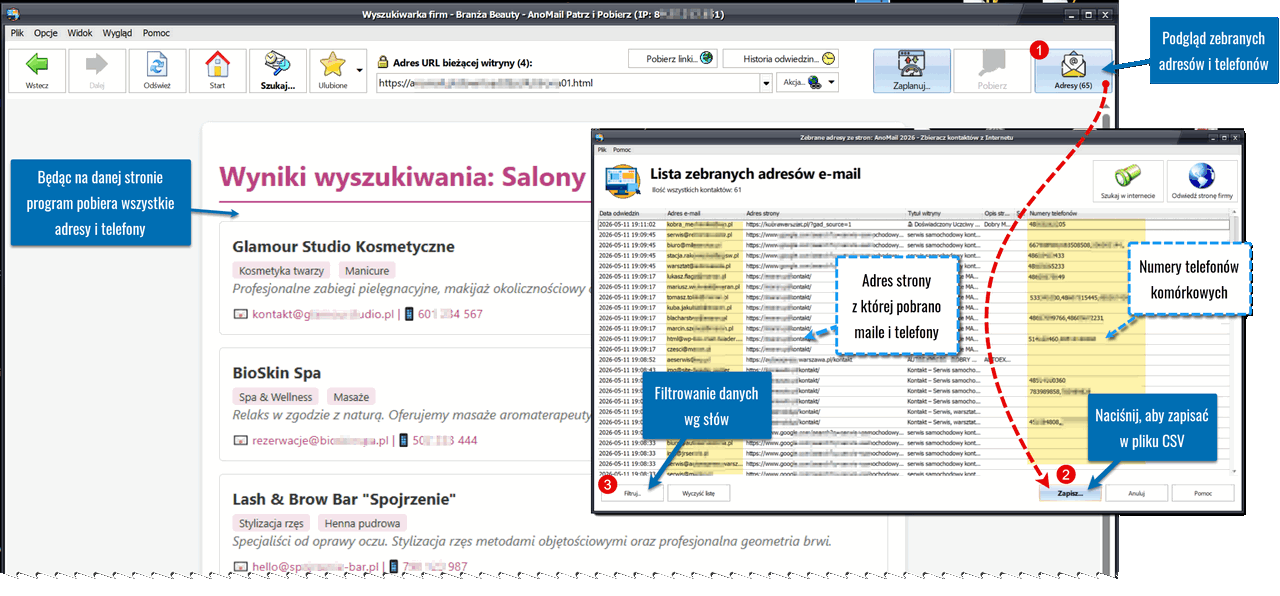Click the Kosmetyka twarzy tag
Screen dimensions: 1280x596
point(283,270)
